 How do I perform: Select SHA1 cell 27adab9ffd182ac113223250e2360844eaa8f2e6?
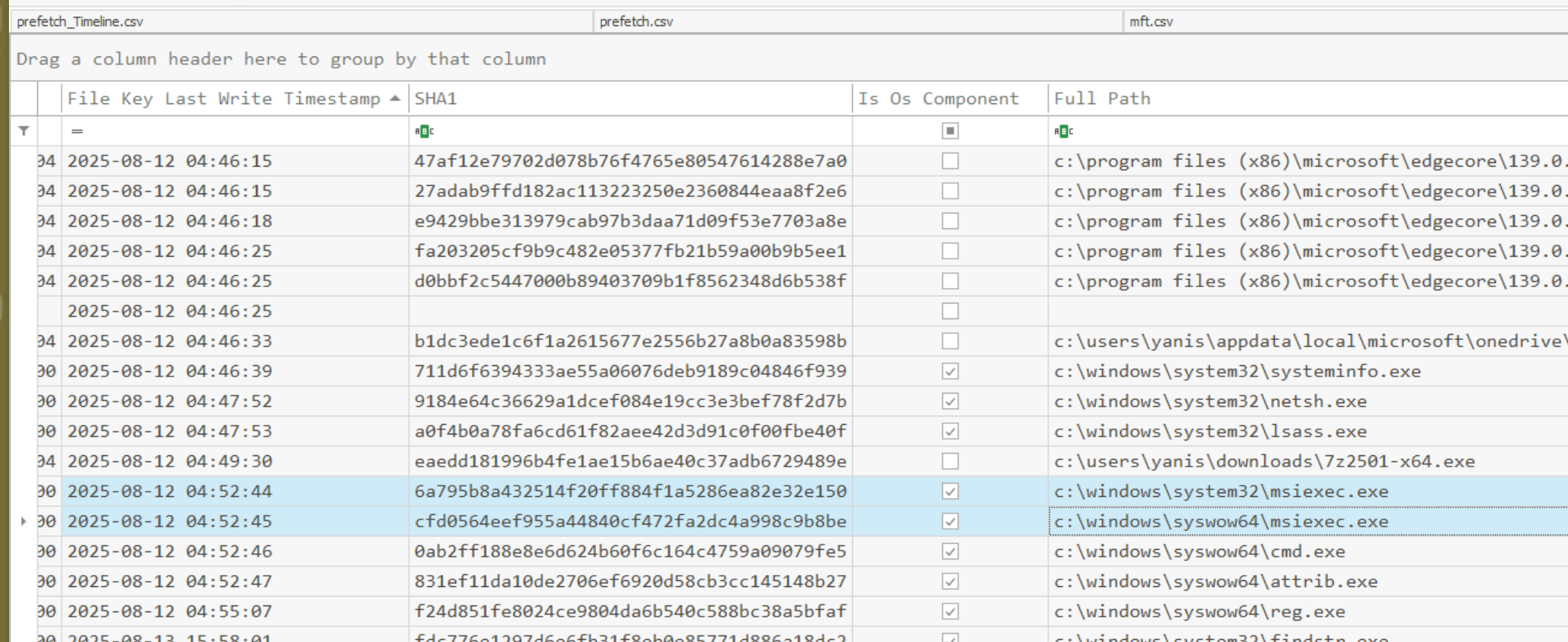click(x=630, y=191)
